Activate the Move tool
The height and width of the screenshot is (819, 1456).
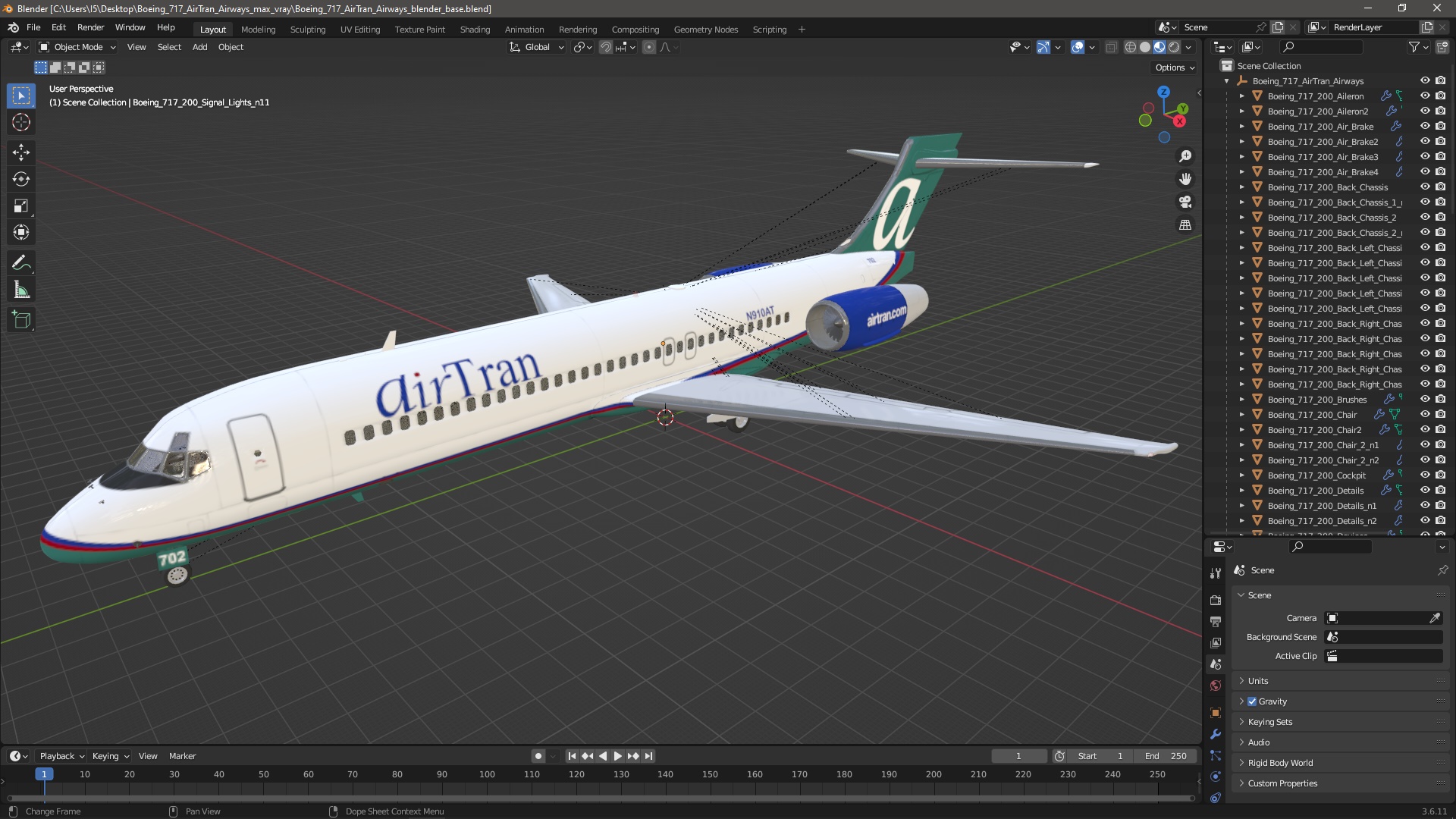tap(21, 152)
